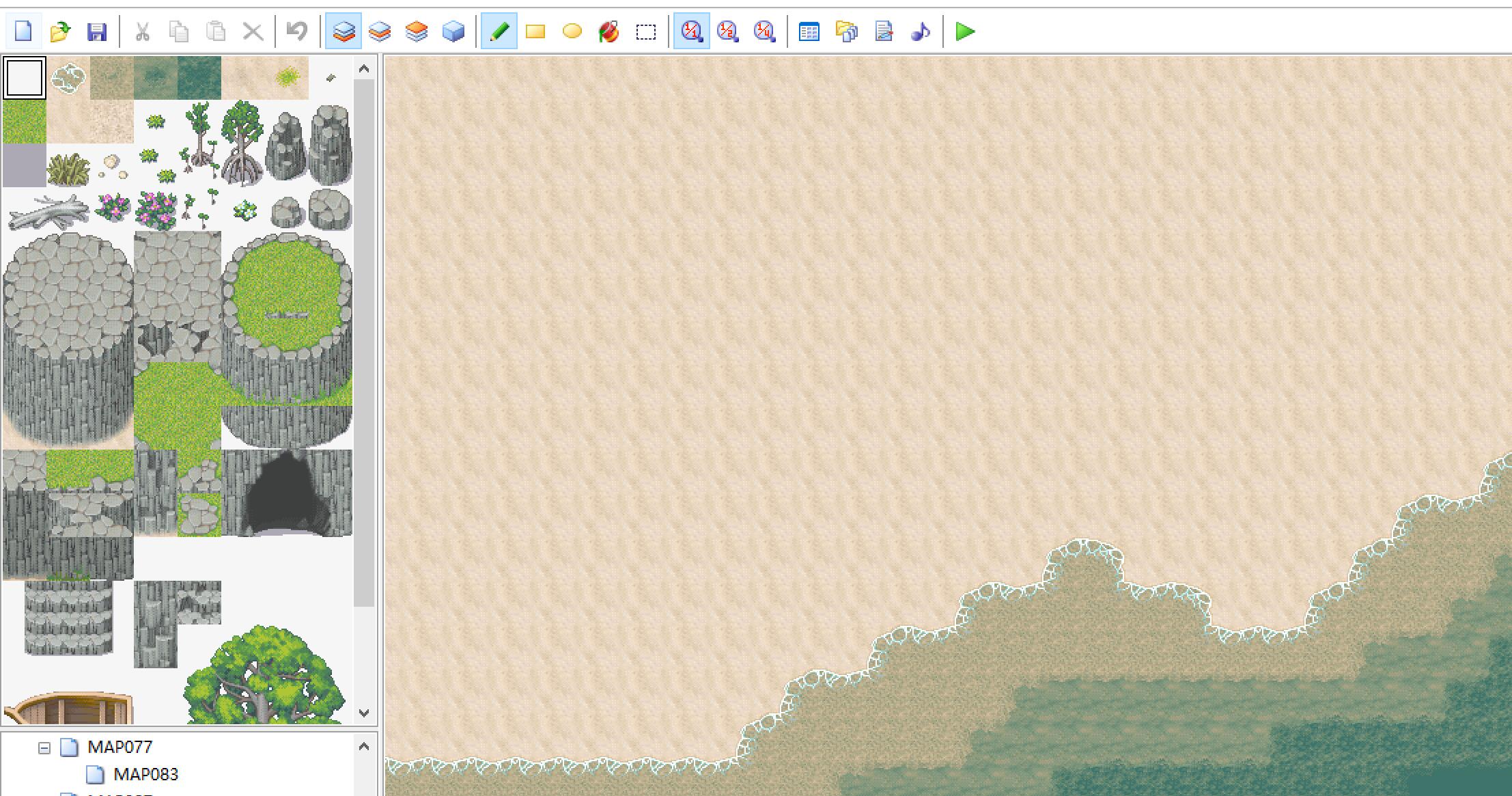Screen dimensions: 1512x796
Task: Select the solid gray square tile
Action: pos(25,165)
